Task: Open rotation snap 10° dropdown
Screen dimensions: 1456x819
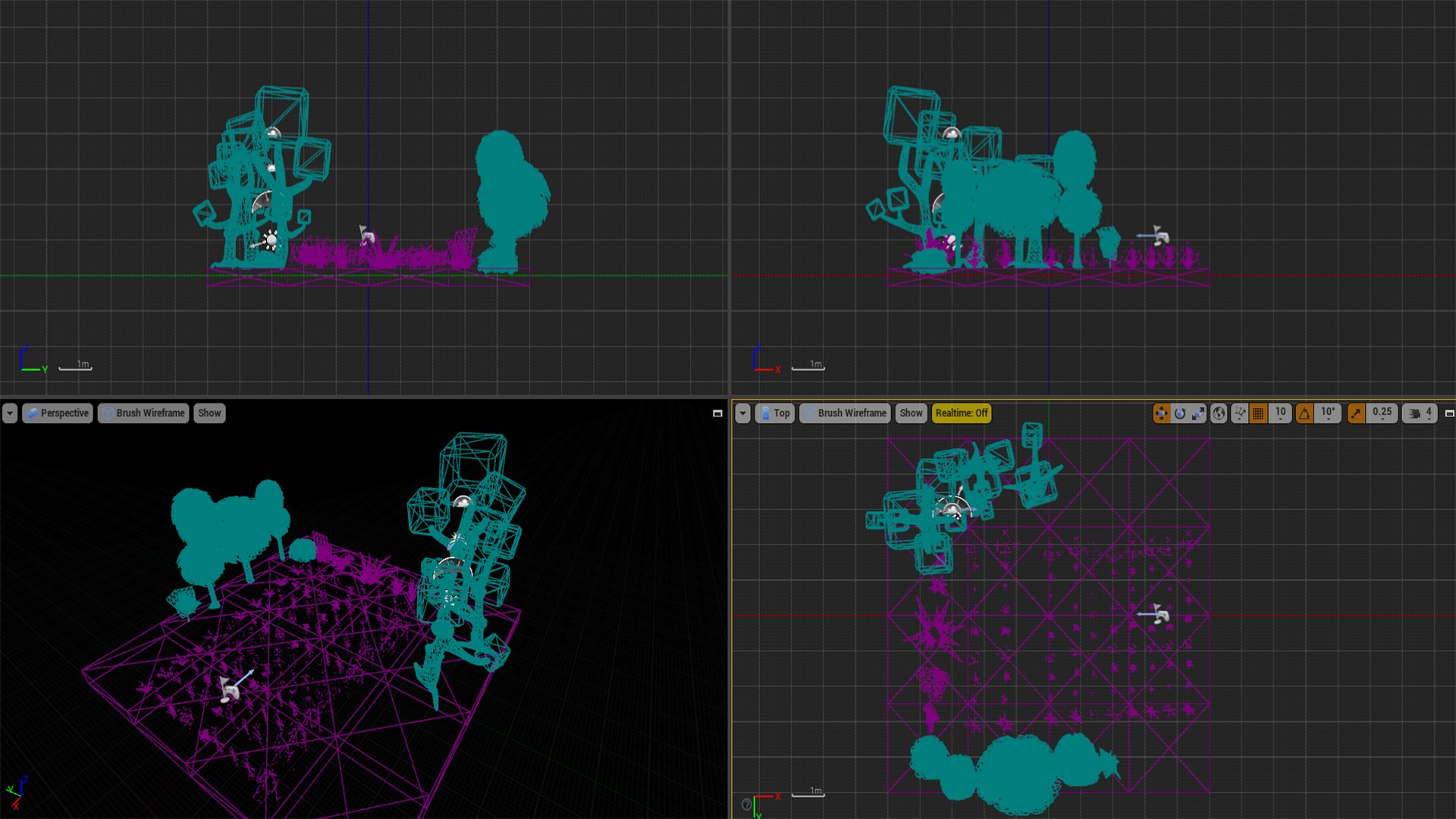Action: point(1328,413)
